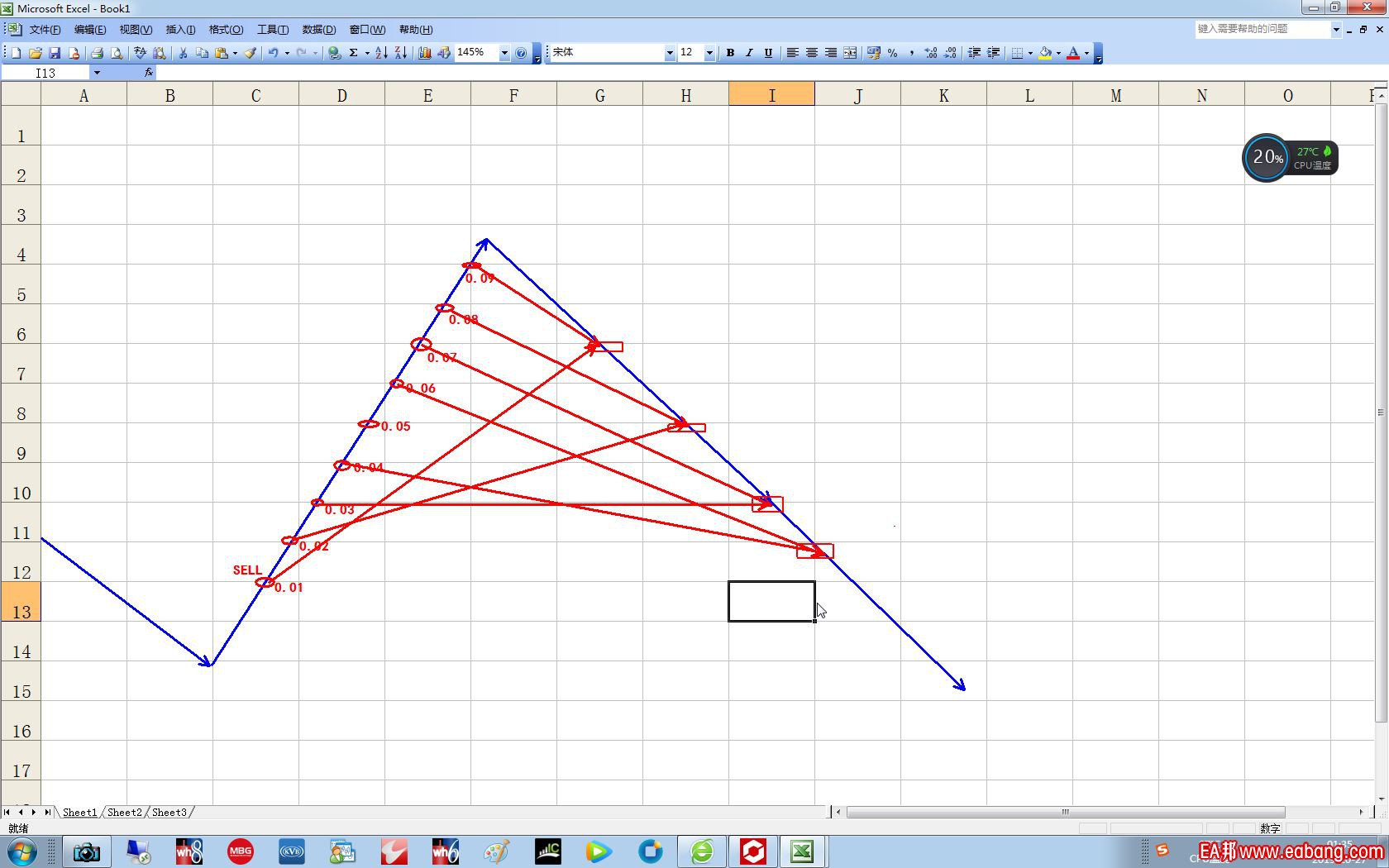Sort ascending A to Z
This screenshot has height=868, width=1389.
coord(381,53)
